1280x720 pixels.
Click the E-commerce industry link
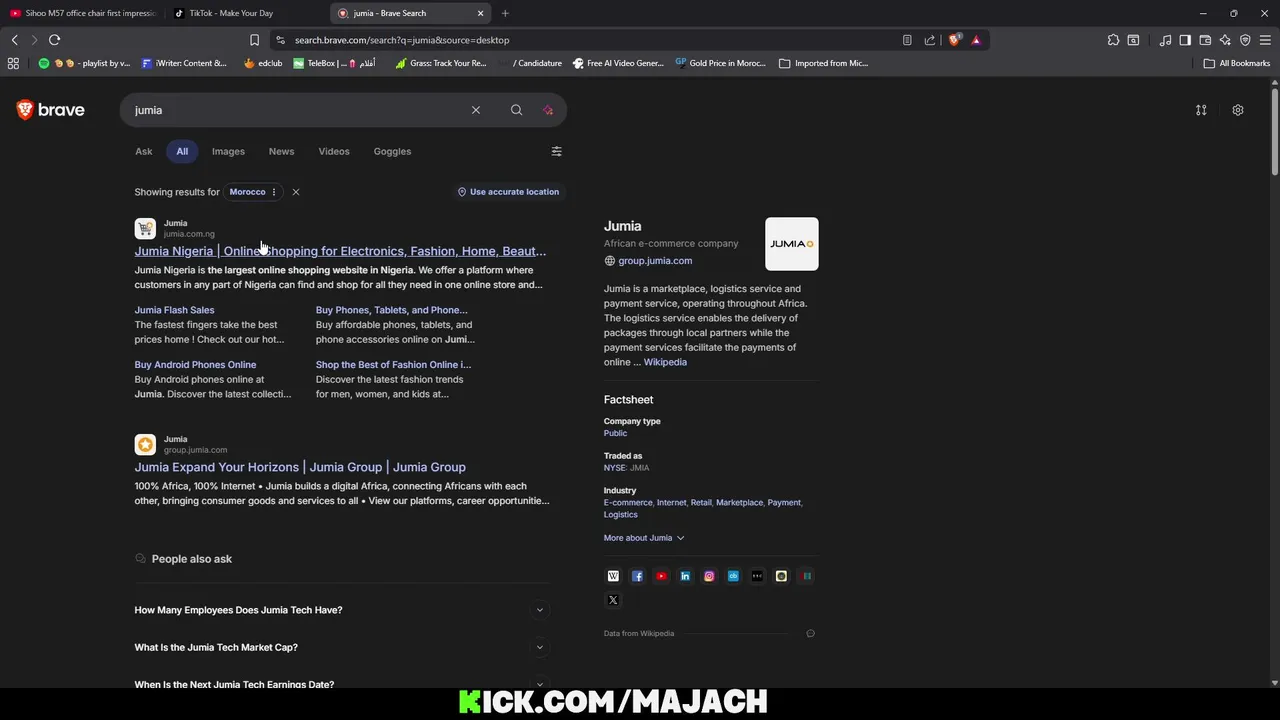628,503
